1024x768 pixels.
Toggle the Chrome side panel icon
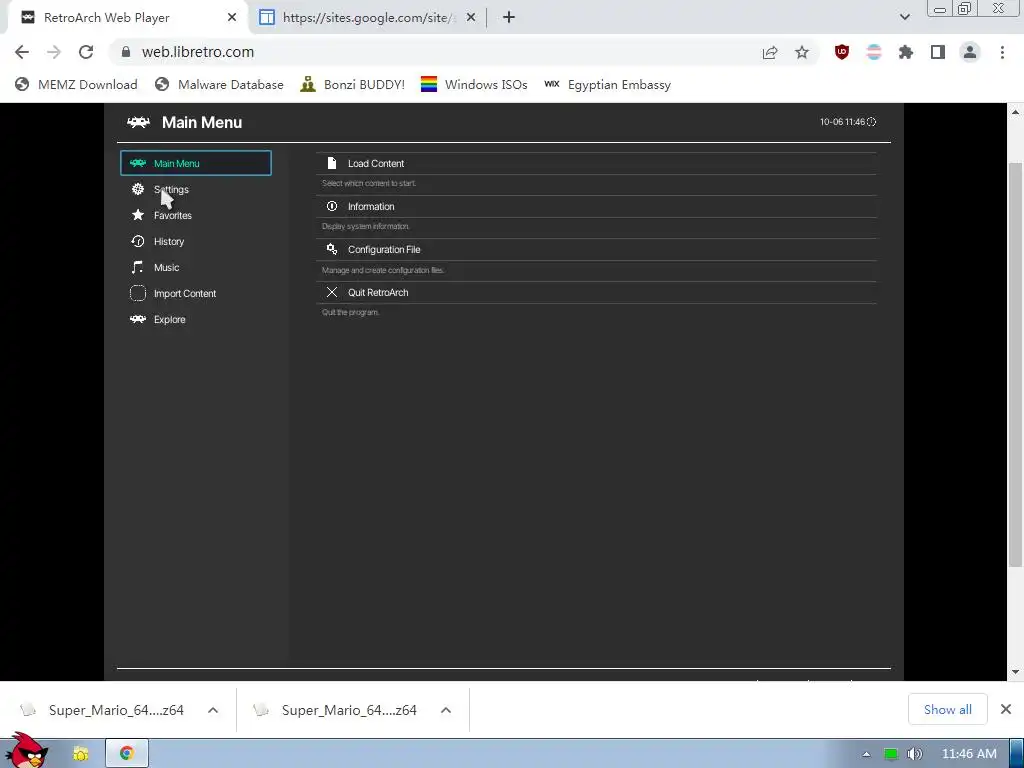click(938, 52)
